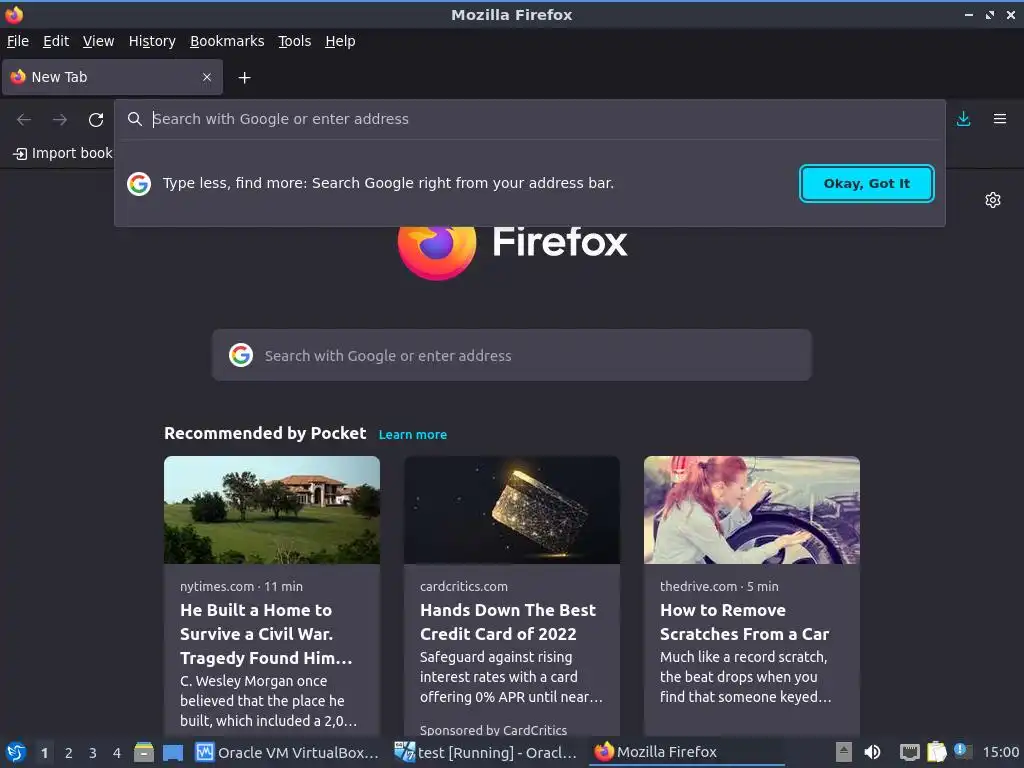Switch to workspace 2 in taskbar
The image size is (1024, 768).
click(69, 753)
